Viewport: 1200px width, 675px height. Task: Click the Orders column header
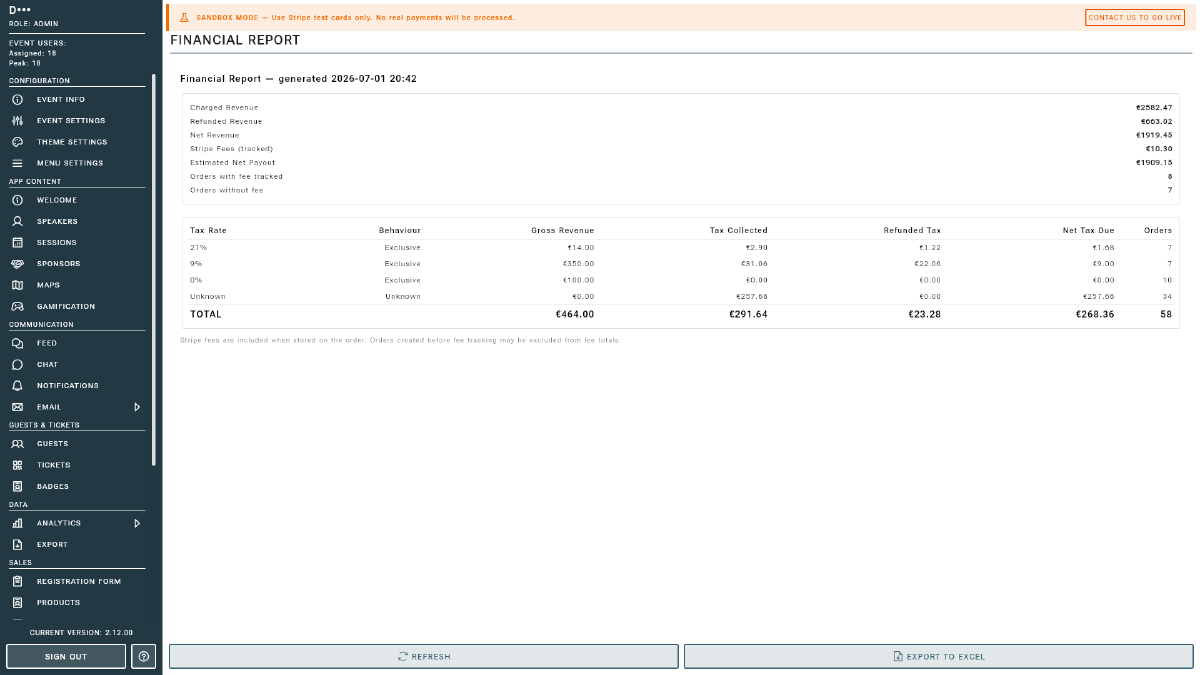tap(1158, 230)
